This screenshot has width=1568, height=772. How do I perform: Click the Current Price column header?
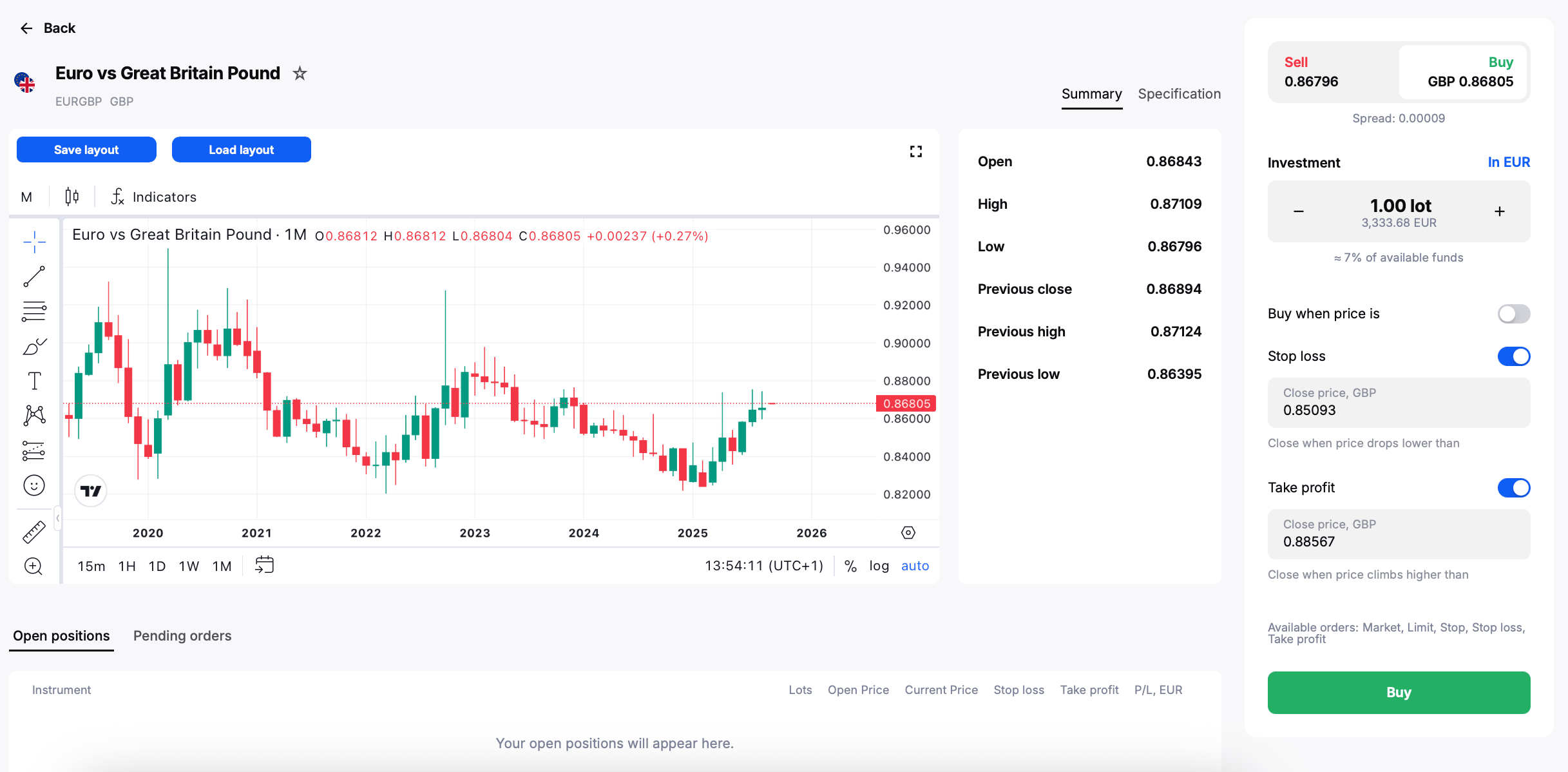click(941, 690)
